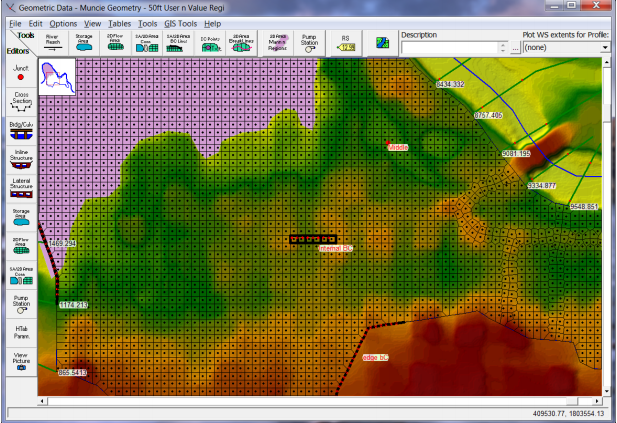The height and width of the screenshot is (423, 617).
Task: Click the Description ellipsis button
Action: pyautogui.click(x=515, y=47)
